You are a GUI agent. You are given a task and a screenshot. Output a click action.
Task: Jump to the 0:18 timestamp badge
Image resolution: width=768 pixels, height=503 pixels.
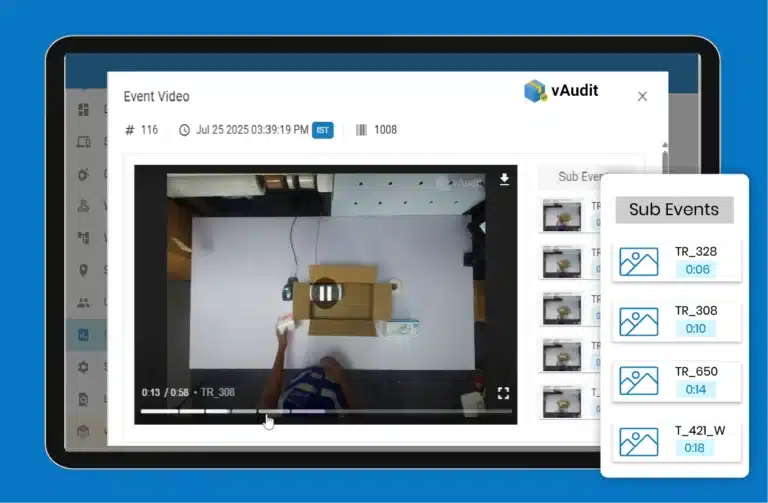point(695,448)
